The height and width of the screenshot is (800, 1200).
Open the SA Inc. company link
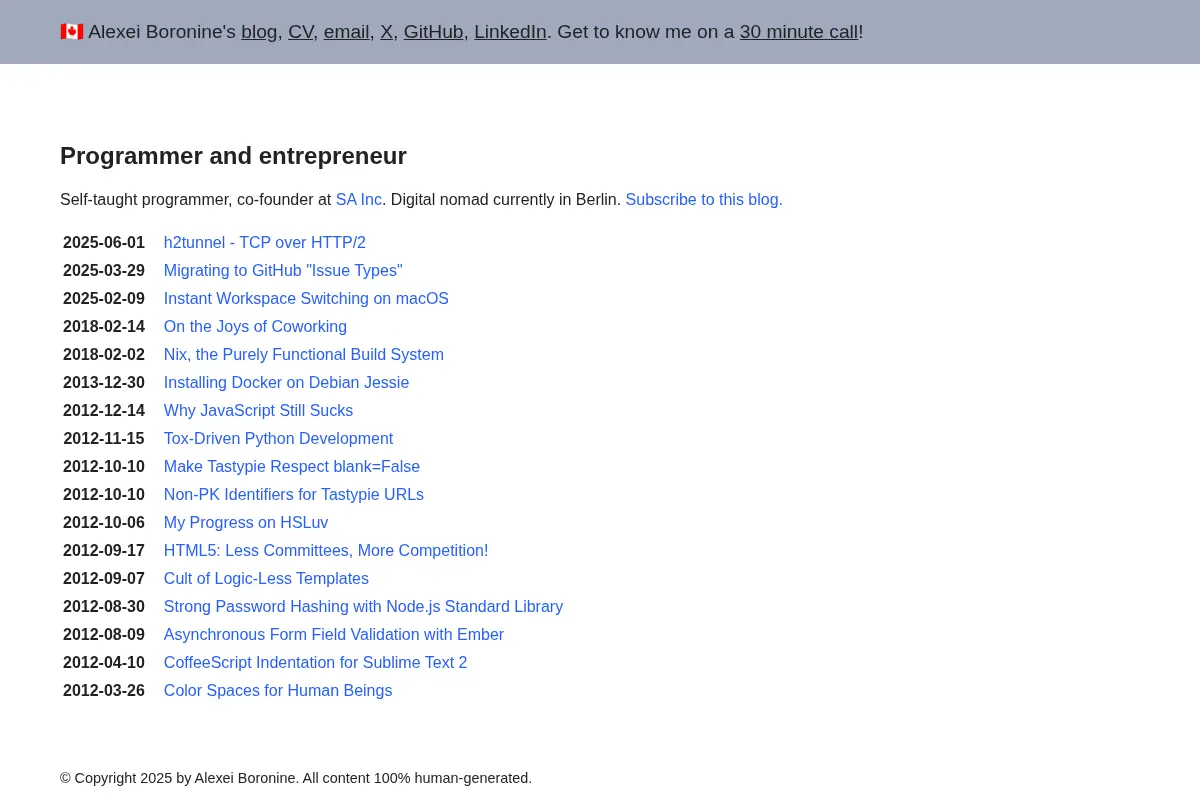coord(359,200)
